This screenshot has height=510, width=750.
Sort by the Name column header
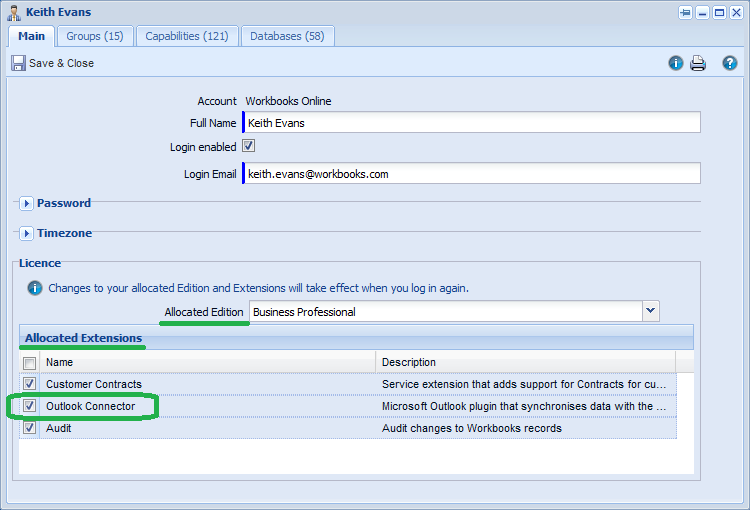coord(208,362)
